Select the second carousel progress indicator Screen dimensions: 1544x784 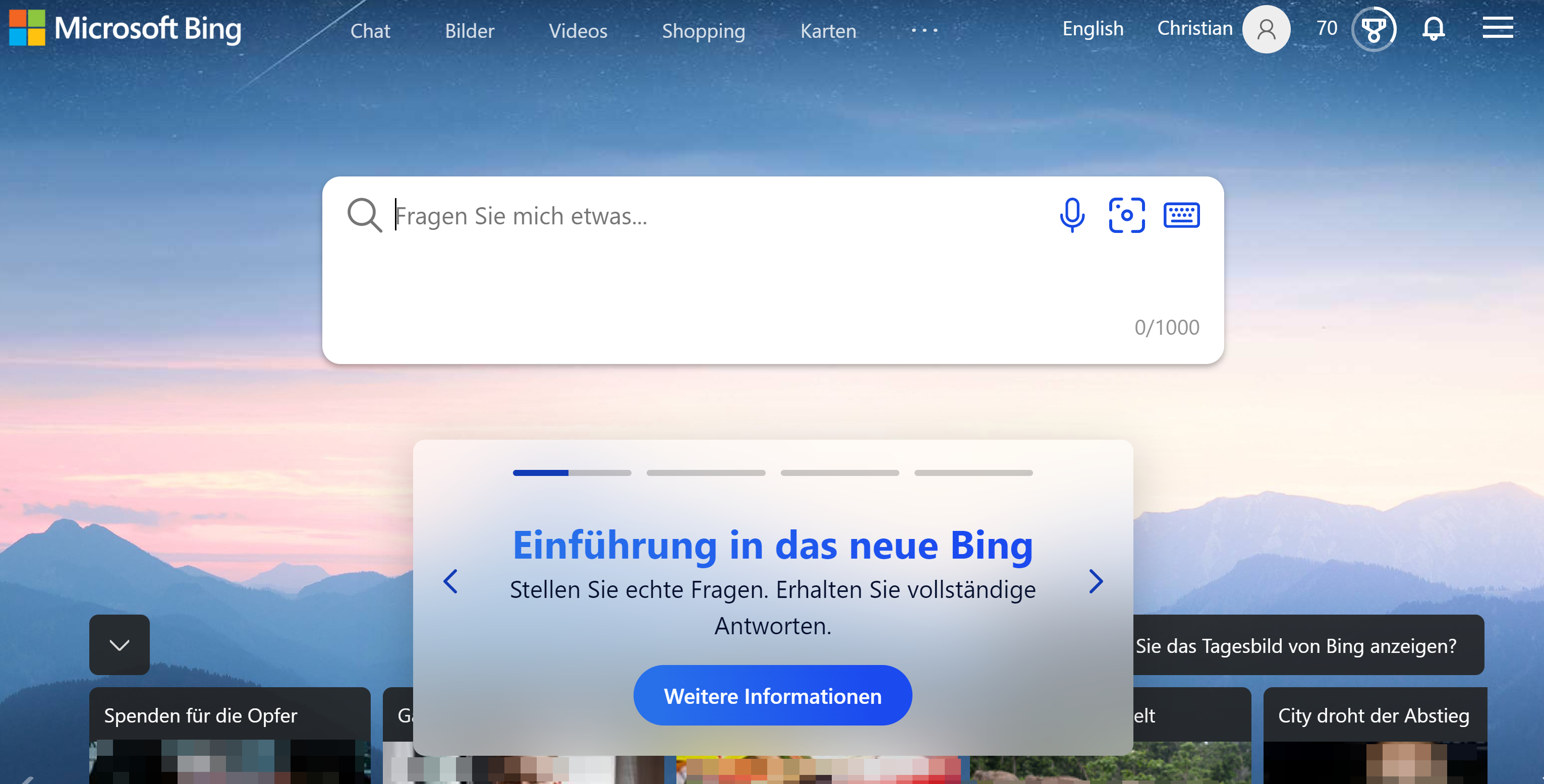(706, 472)
